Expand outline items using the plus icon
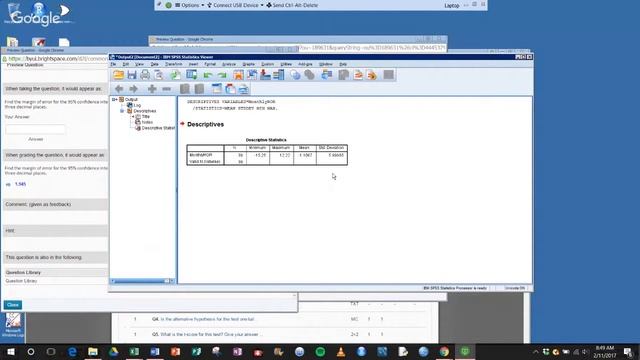Image resolution: width=640 pixels, height=360 pixels. pos(152,89)
